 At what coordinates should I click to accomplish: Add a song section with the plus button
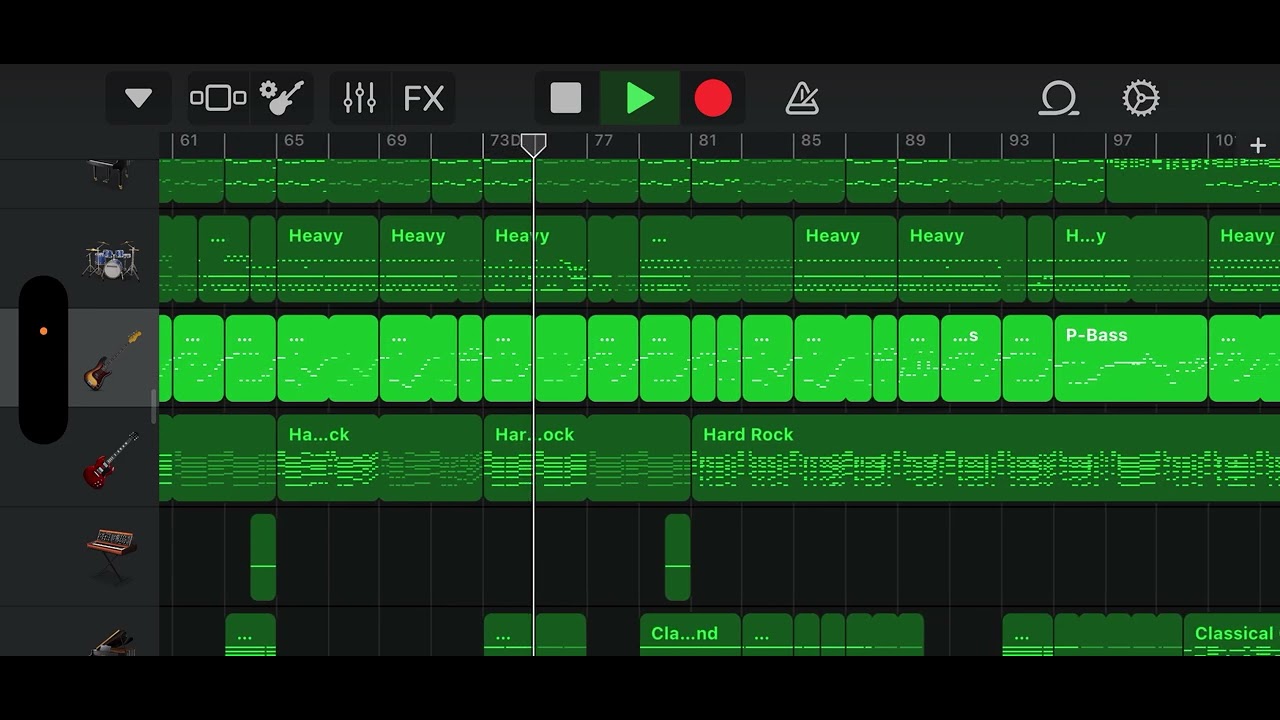(x=1258, y=146)
